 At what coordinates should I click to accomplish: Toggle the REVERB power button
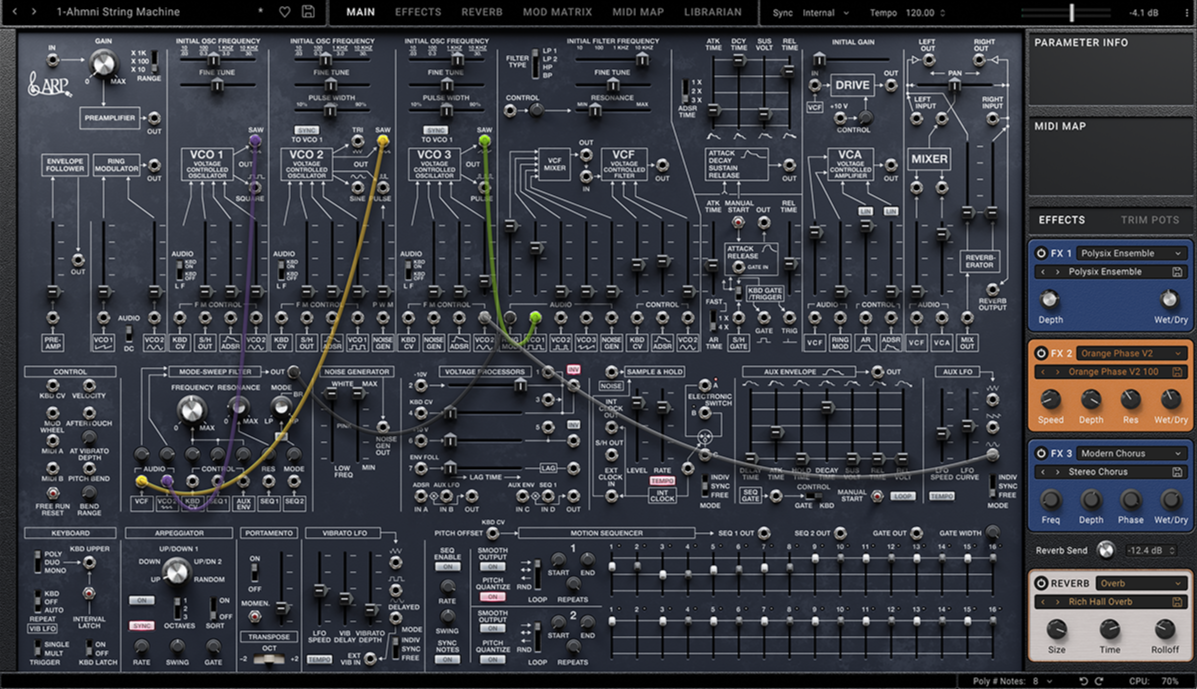pyautogui.click(x=1041, y=583)
